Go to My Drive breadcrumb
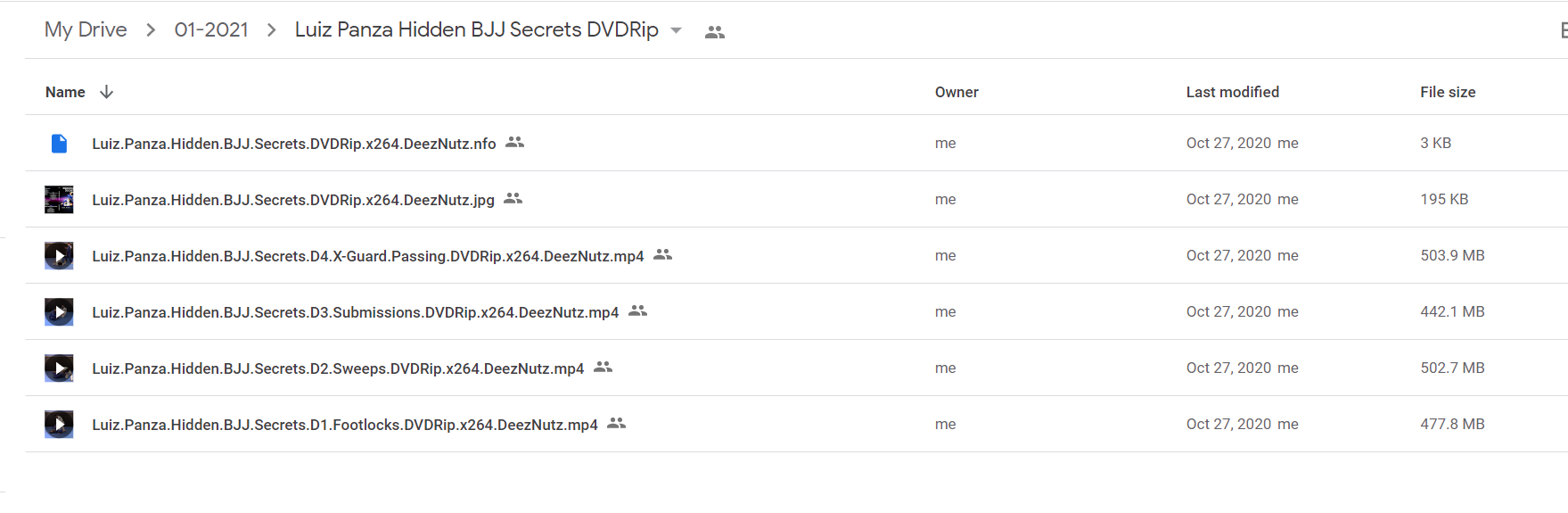 pyautogui.click(x=86, y=29)
